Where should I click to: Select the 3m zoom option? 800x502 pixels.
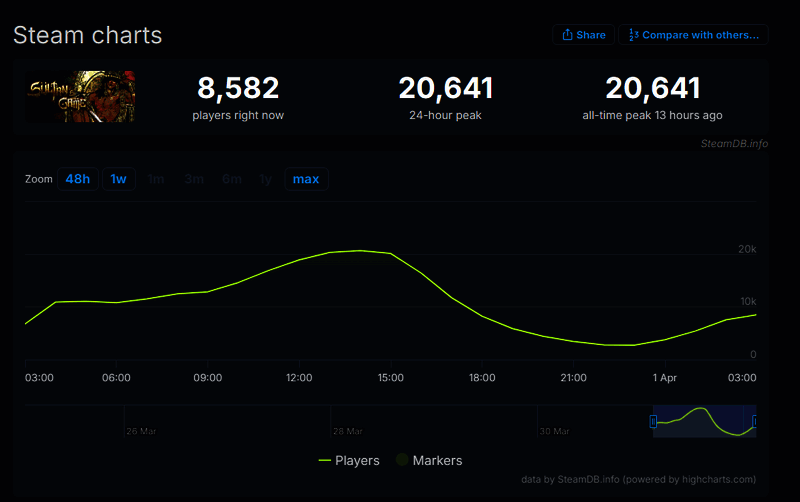[194, 179]
